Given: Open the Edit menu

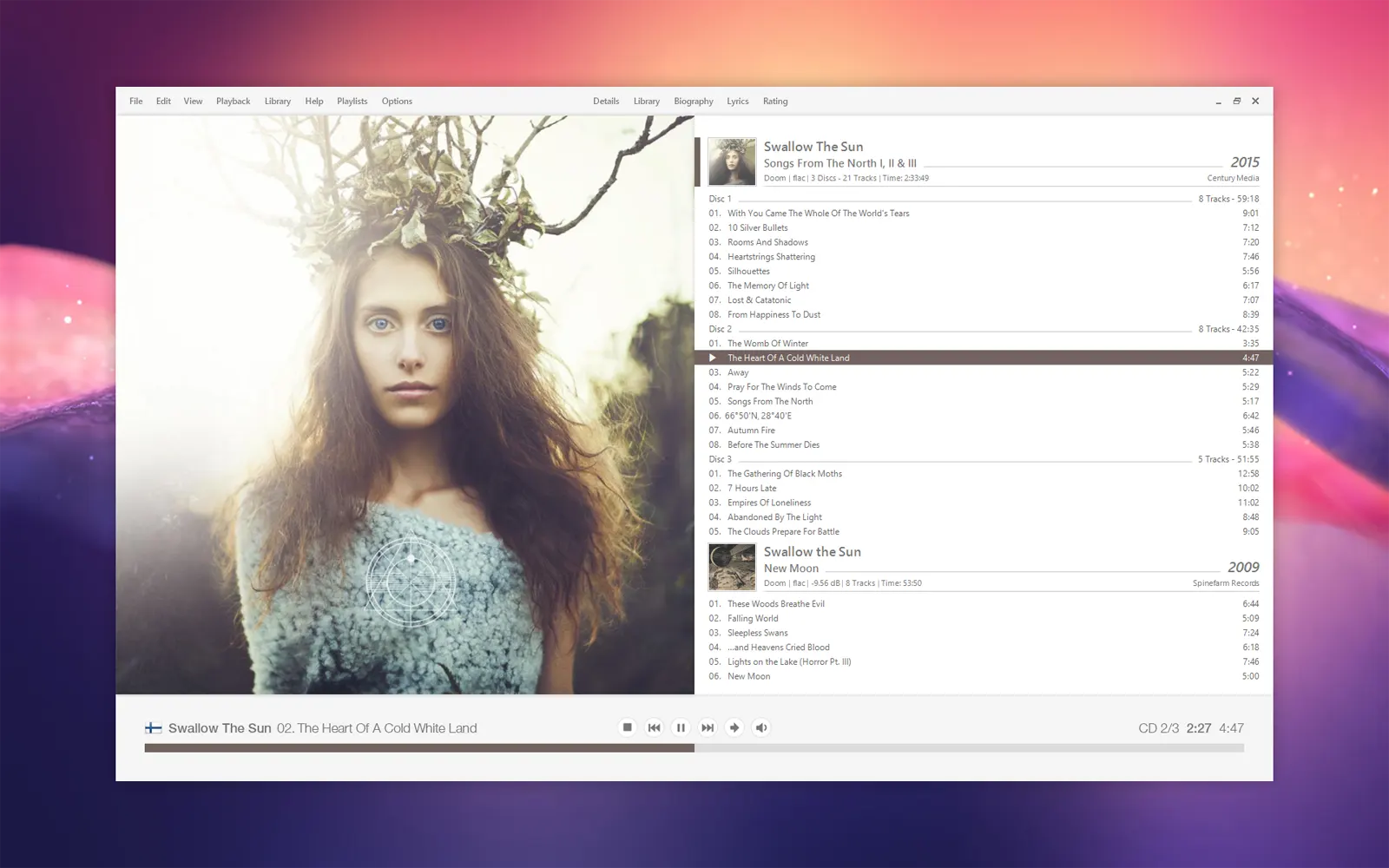Looking at the screenshot, I should pyautogui.click(x=163, y=101).
